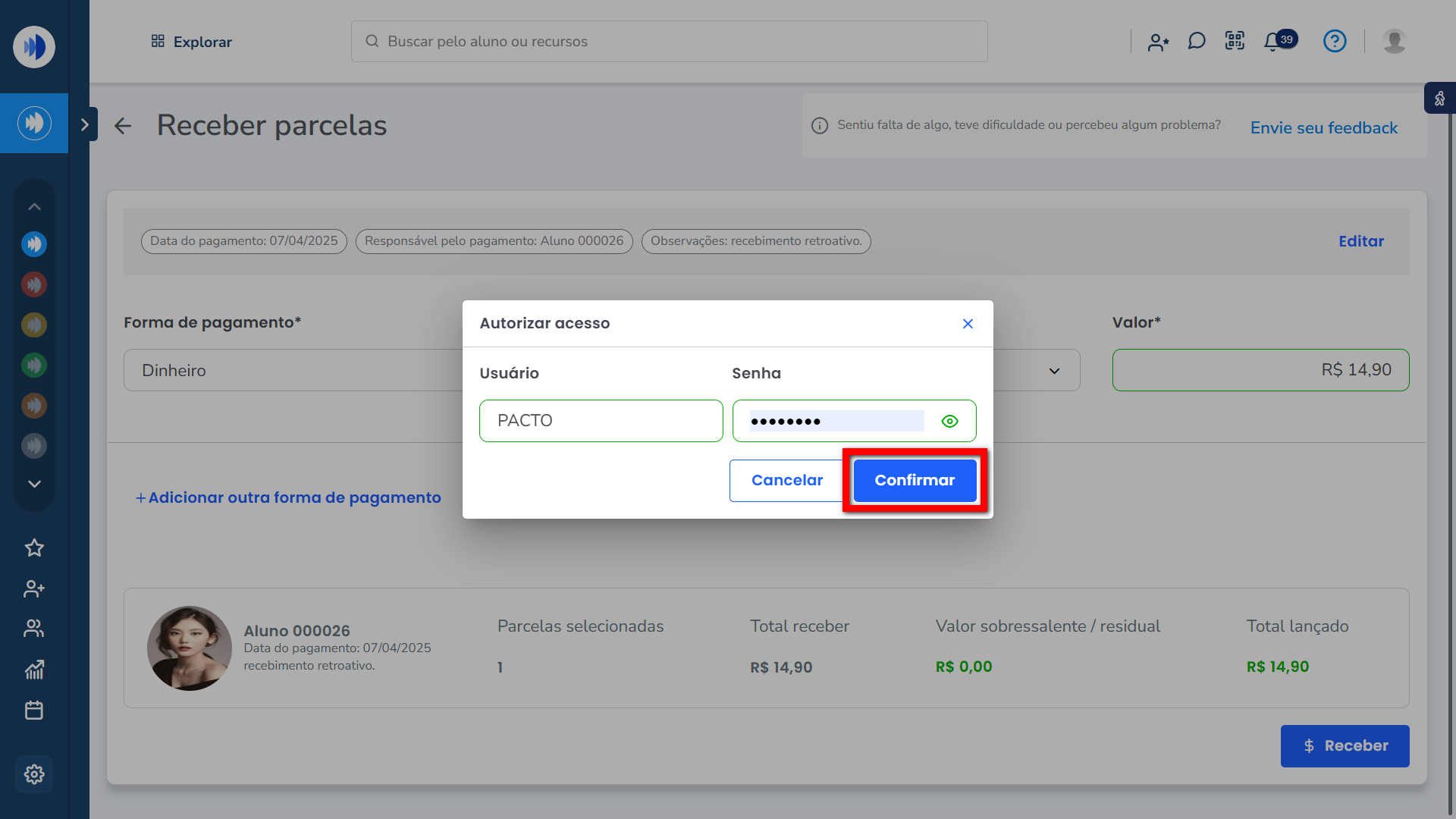Screen dimensions: 1456x819
Task: Open settings gear in sidebar
Action: pyautogui.click(x=34, y=774)
